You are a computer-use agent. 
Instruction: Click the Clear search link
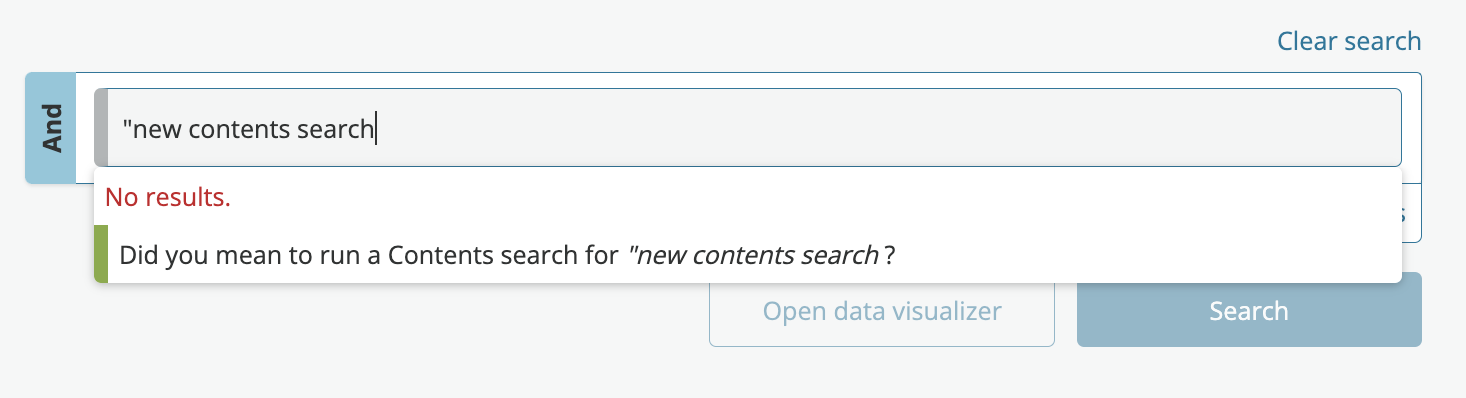click(x=1349, y=41)
